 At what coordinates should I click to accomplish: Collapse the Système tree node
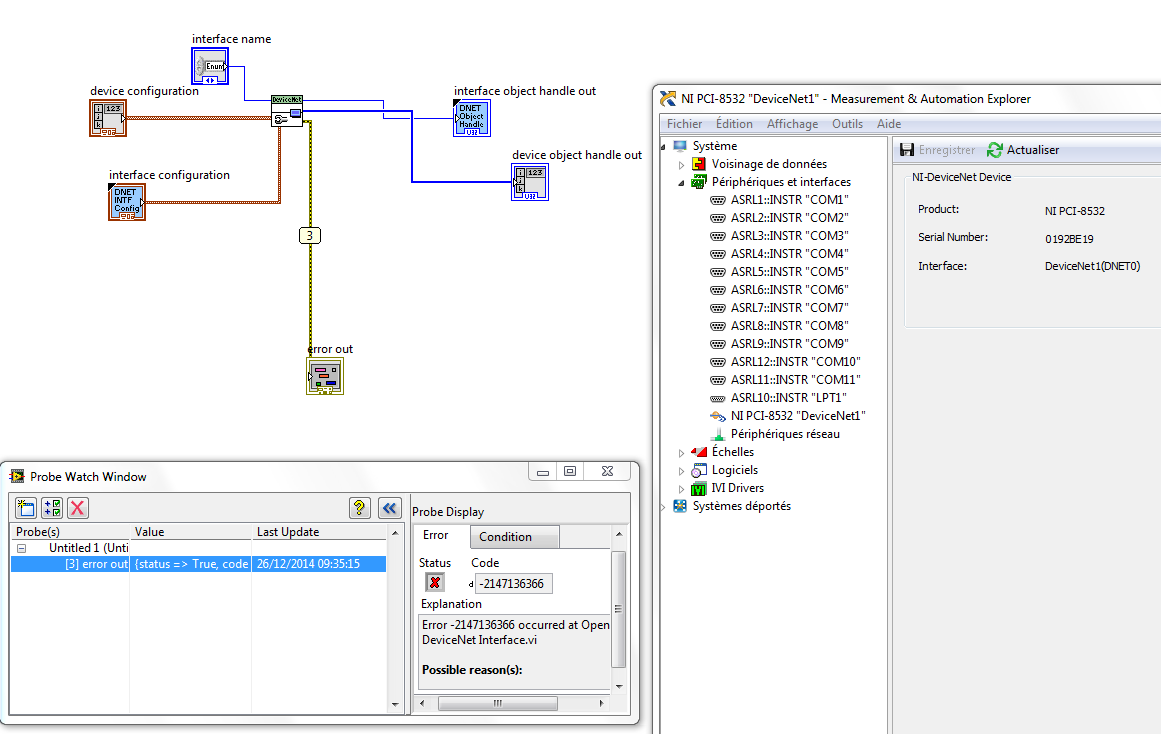pyautogui.click(x=663, y=147)
